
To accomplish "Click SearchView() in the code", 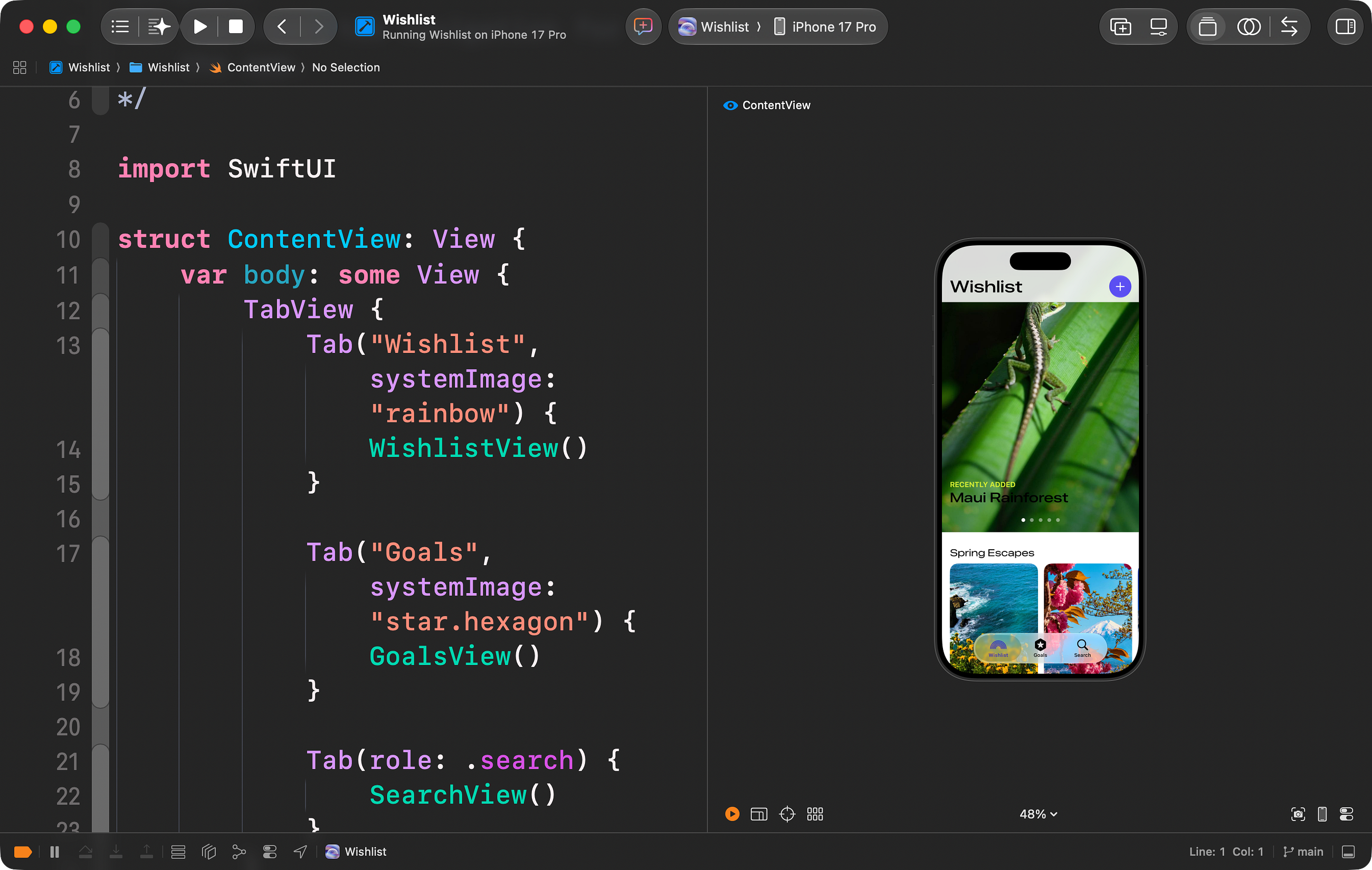I will click(463, 795).
